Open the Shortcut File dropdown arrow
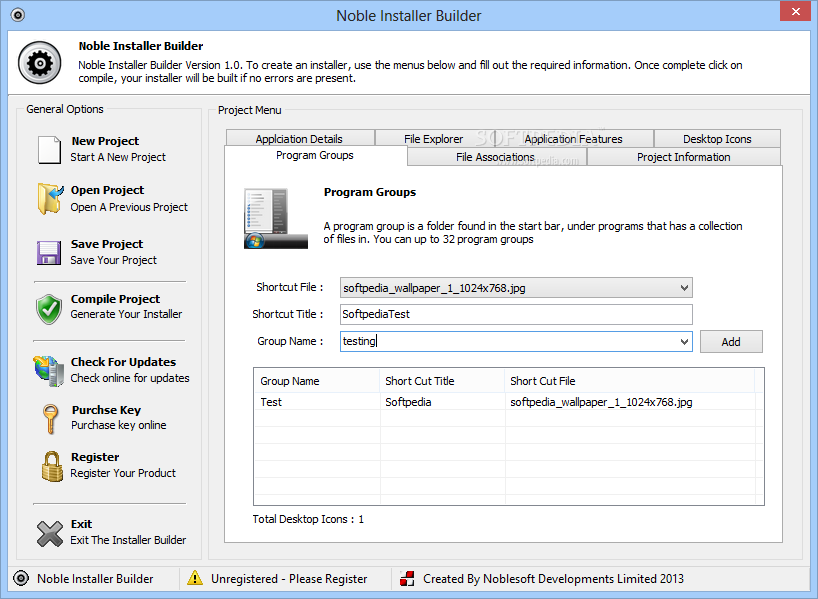 [x=684, y=287]
